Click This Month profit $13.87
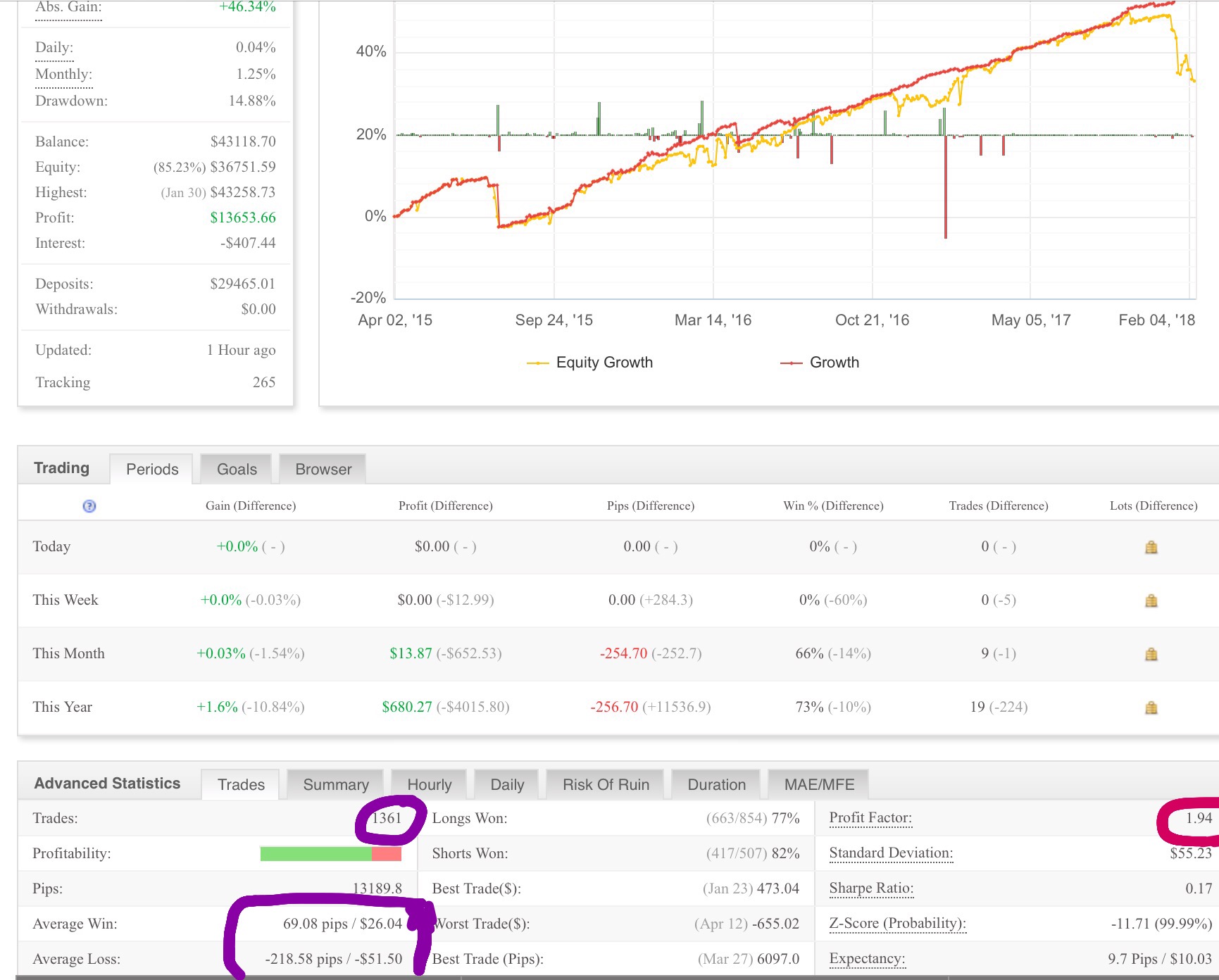The height and width of the screenshot is (980, 1219). click(411, 653)
